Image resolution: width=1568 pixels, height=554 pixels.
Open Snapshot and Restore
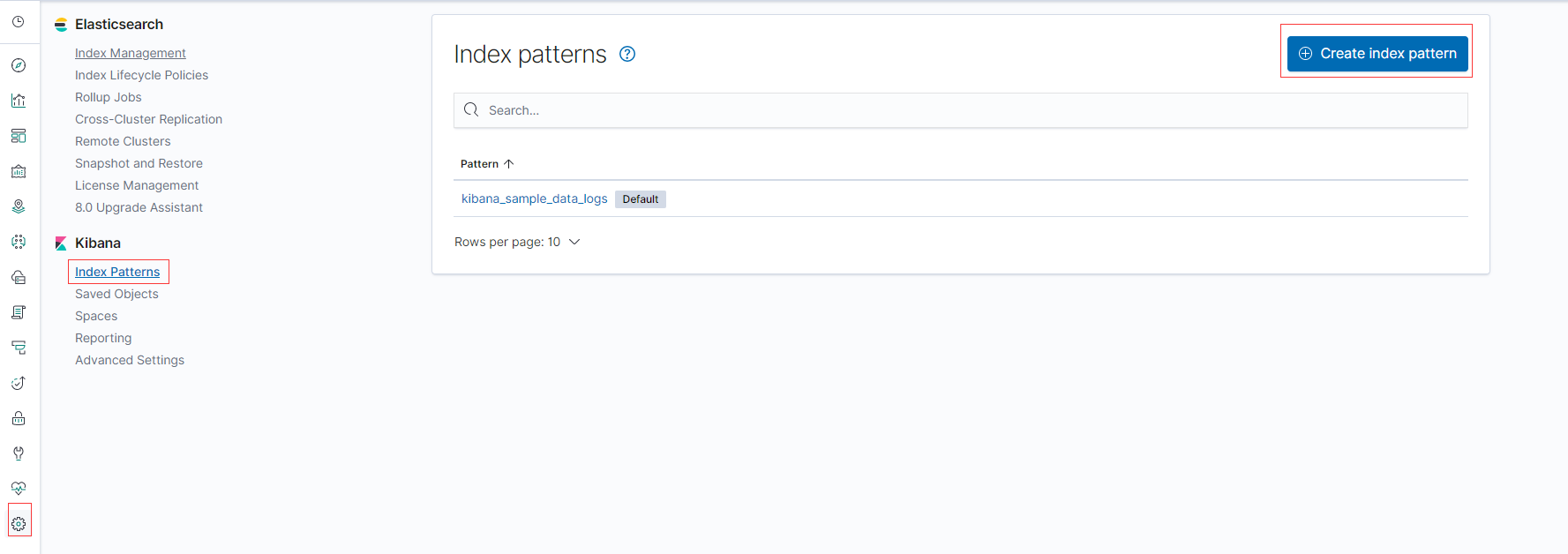[x=139, y=163]
